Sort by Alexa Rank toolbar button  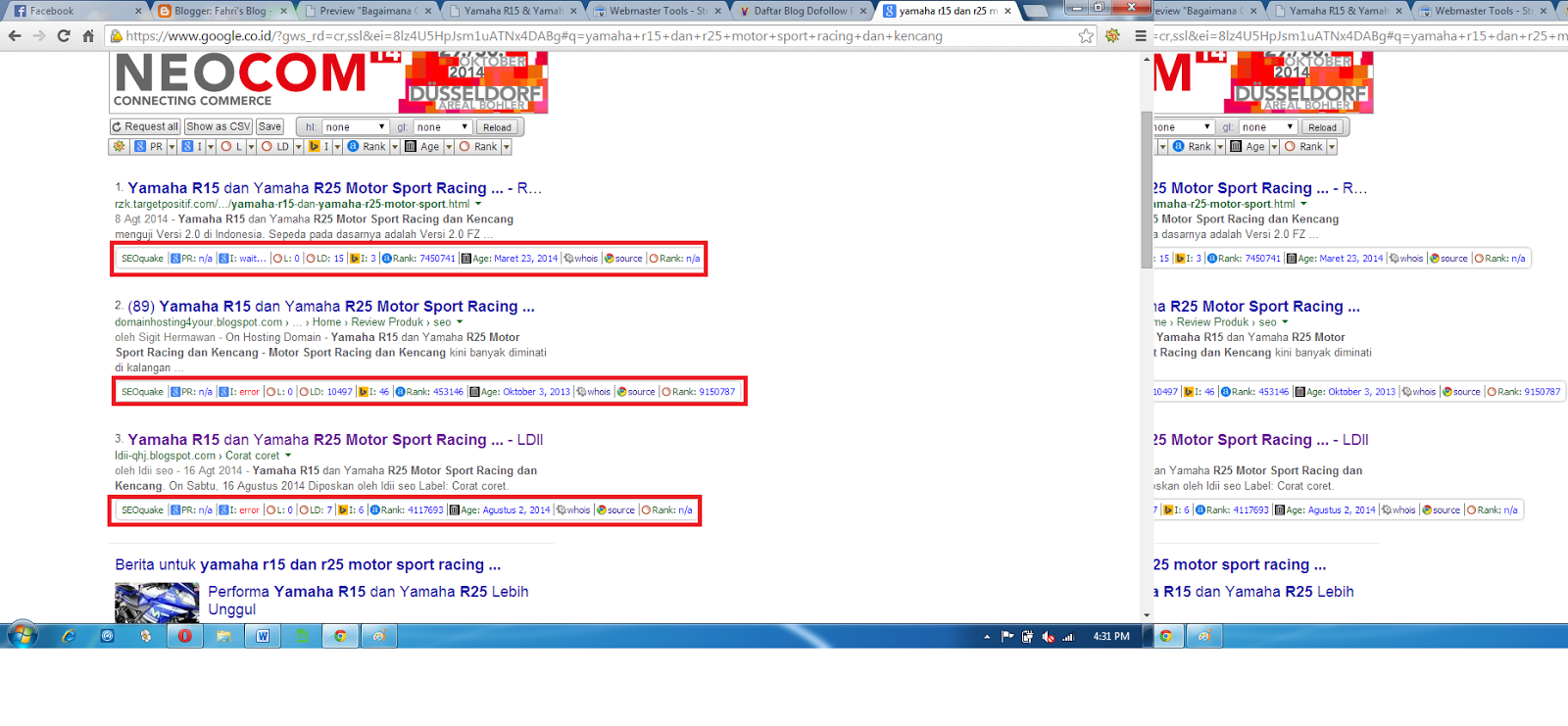click(x=367, y=146)
